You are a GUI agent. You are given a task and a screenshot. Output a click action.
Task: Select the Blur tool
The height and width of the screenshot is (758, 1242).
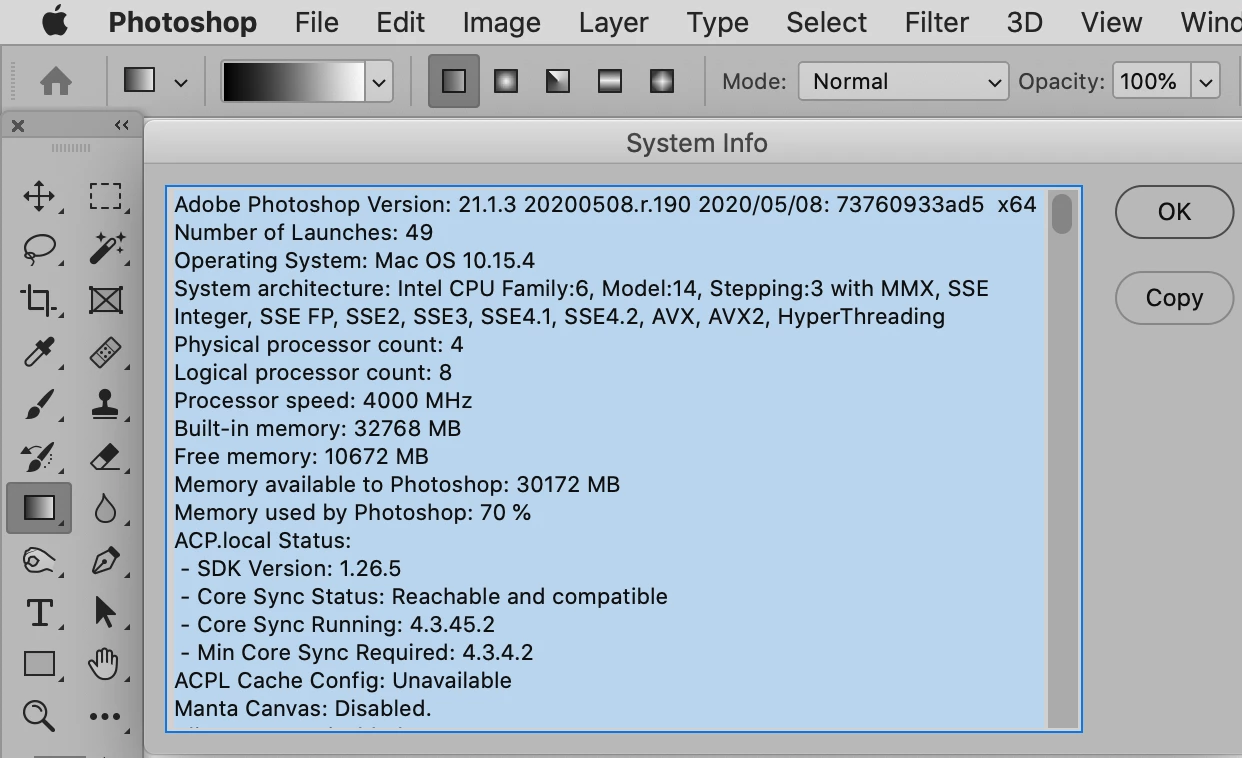click(105, 509)
